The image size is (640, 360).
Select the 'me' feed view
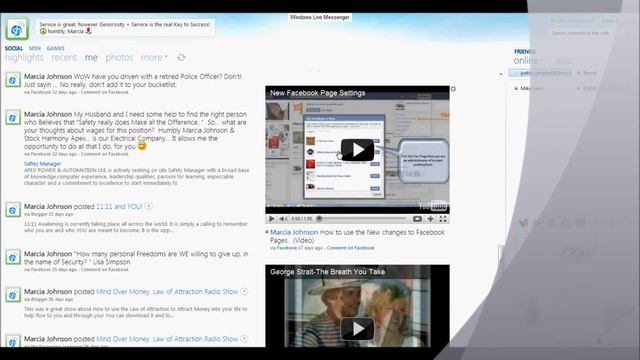point(91,58)
